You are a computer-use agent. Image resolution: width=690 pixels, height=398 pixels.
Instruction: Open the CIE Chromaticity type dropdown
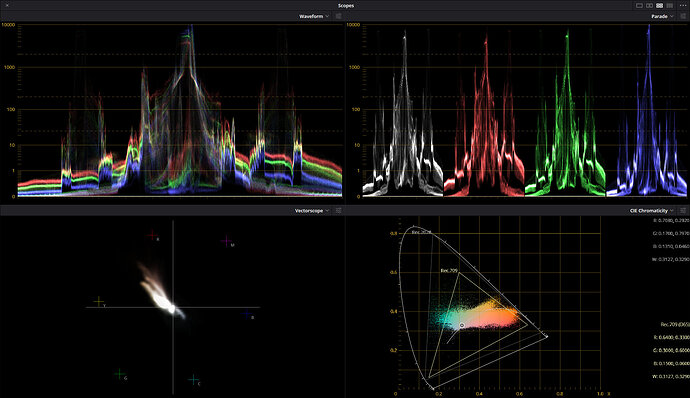pyautogui.click(x=651, y=211)
